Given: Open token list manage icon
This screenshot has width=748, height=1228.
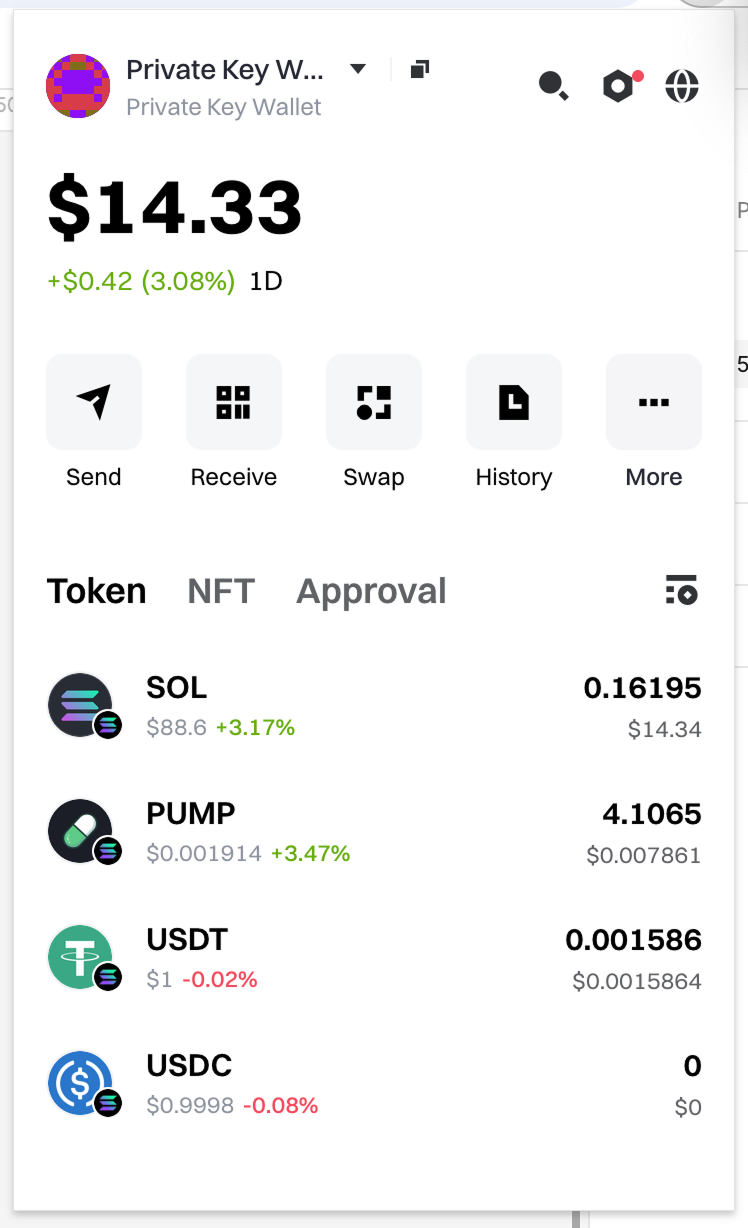Looking at the screenshot, I should pyautogui.click(x=681, y=590).
